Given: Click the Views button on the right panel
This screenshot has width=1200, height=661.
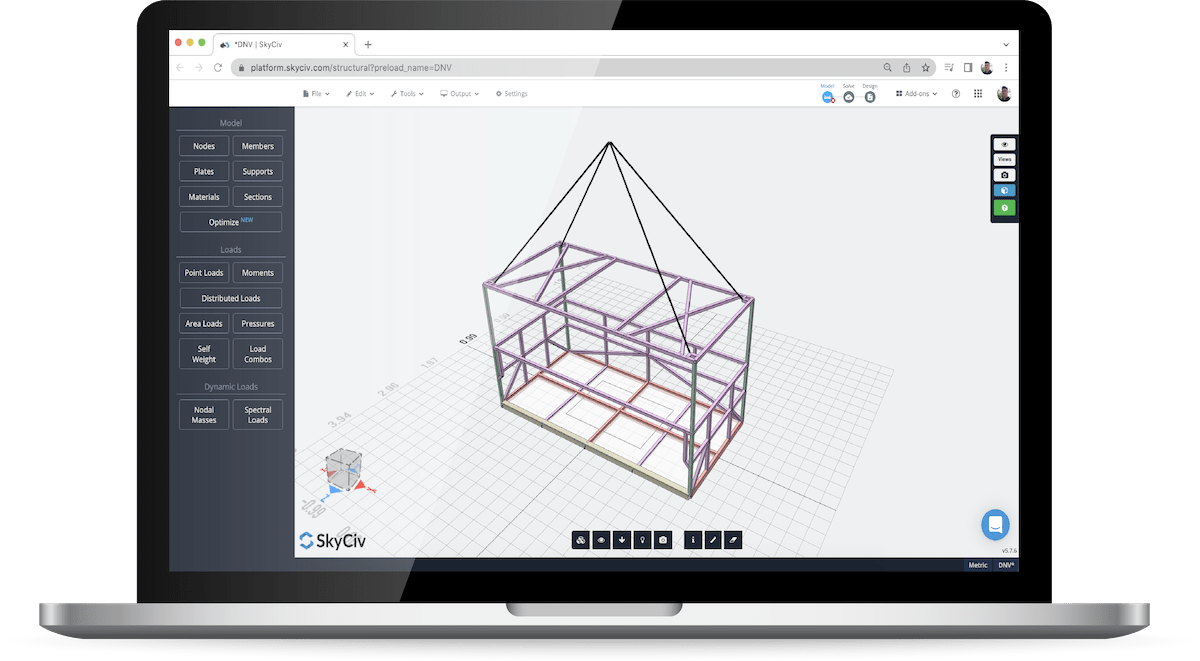Looking at the screenshot, I should click(1003, 158).
